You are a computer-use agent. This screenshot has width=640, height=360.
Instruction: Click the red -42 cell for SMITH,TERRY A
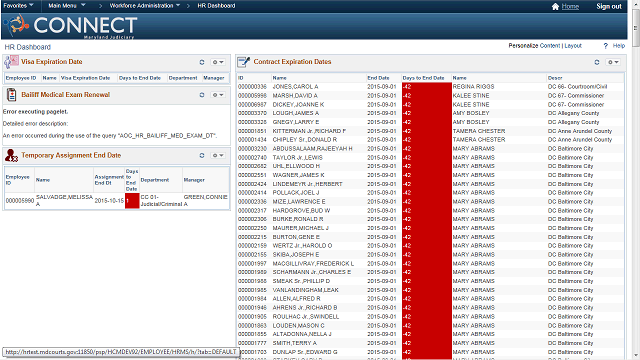point(427,343)
